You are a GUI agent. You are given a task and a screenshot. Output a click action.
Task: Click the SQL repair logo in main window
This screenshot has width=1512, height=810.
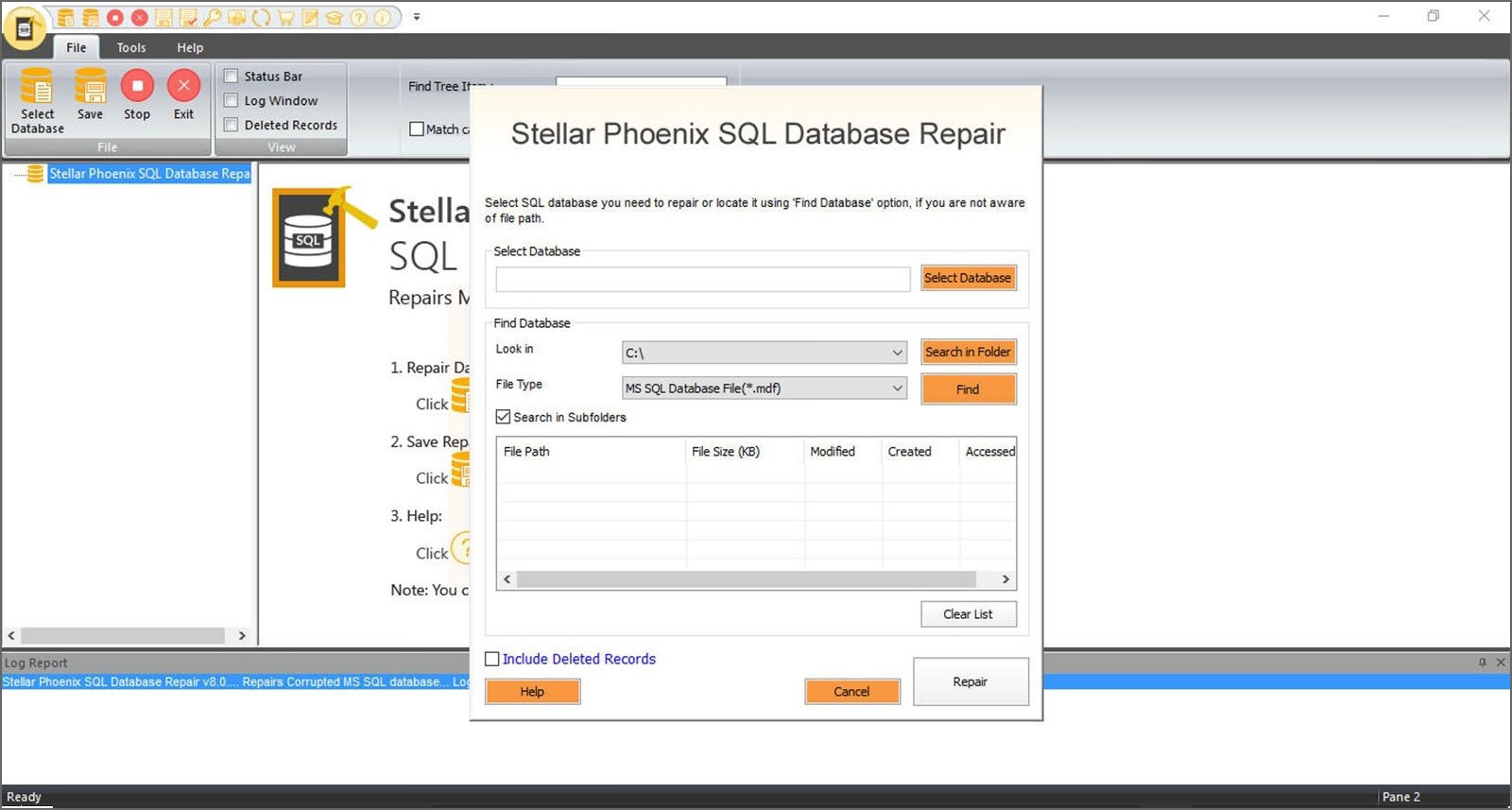(324, 237)
